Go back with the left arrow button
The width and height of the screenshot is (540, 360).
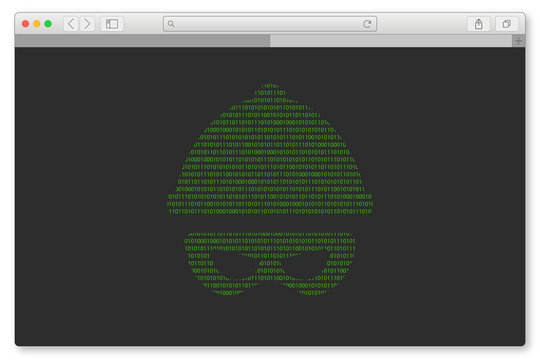pos(71,24)
